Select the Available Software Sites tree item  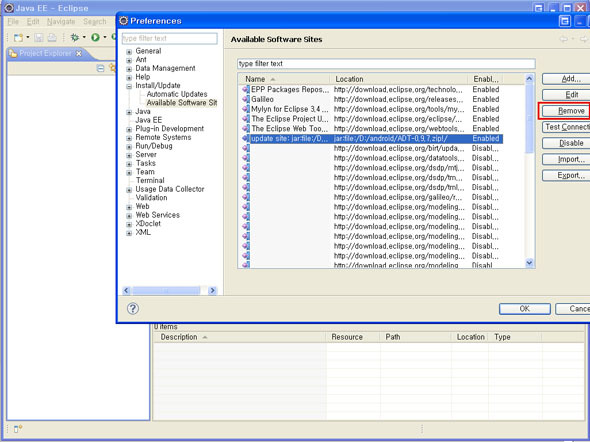(182, 103)
